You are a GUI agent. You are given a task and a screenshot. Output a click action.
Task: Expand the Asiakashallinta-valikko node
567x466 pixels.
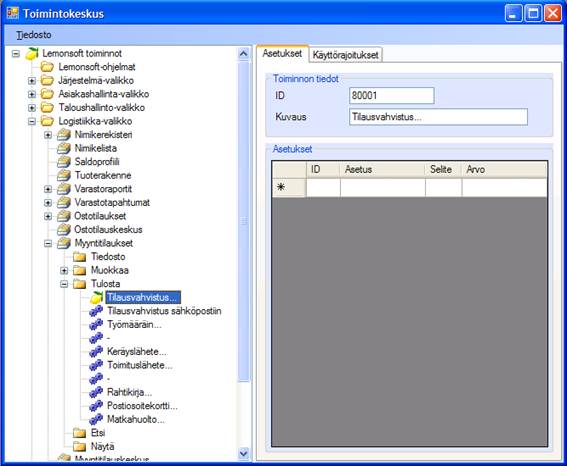(32, 94)
